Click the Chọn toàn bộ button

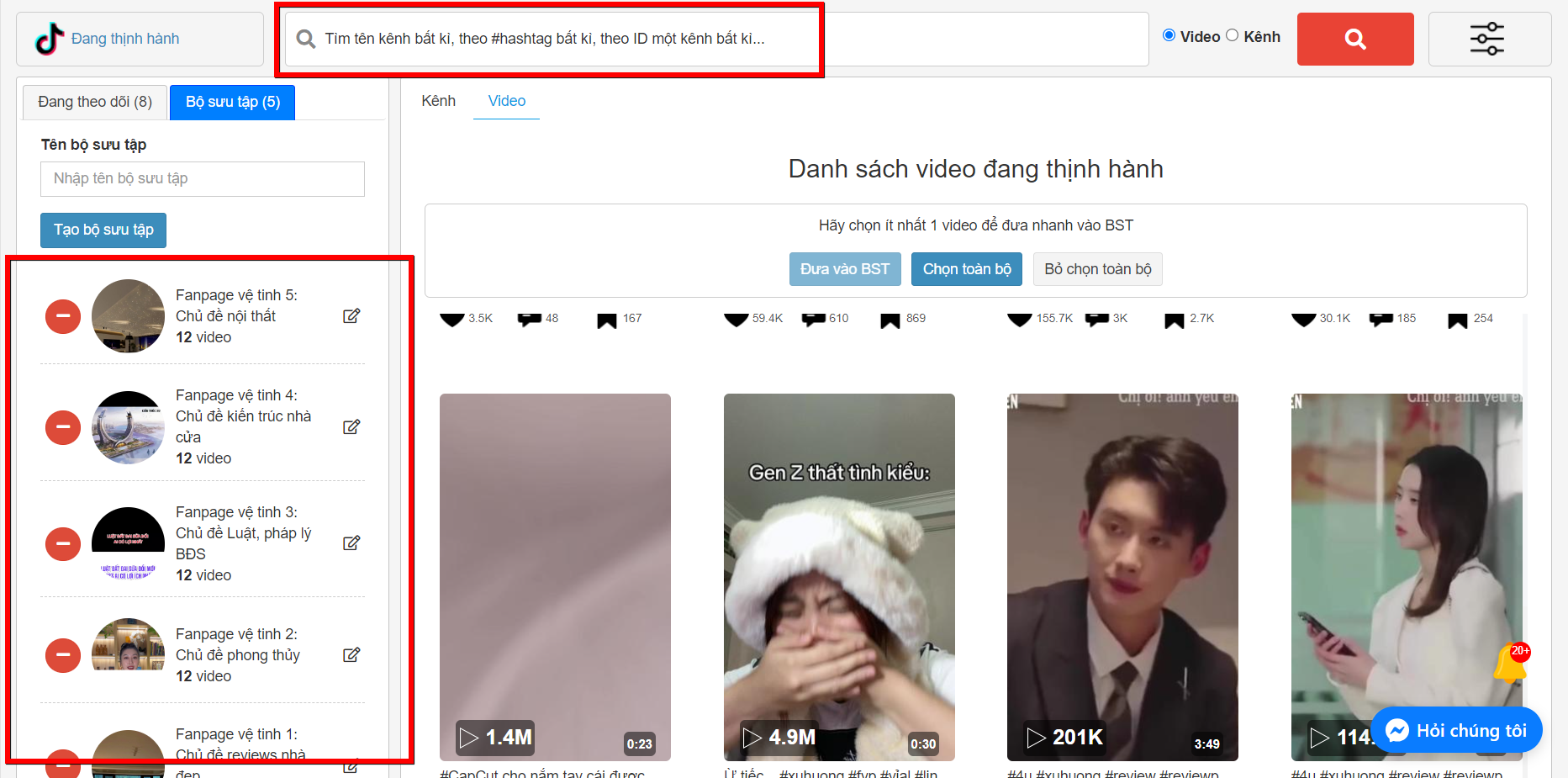(x=967, y=269)
